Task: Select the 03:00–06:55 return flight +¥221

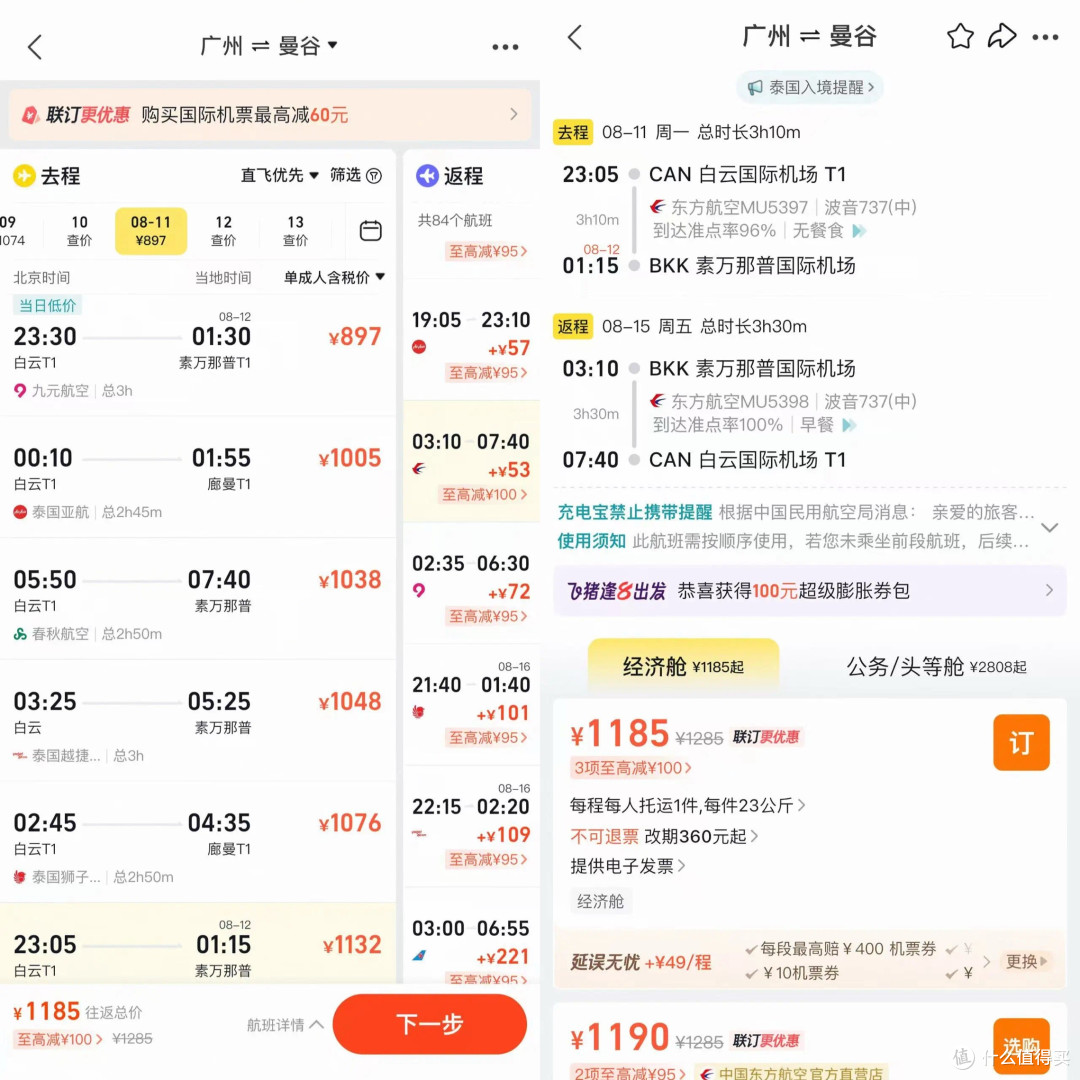Action: [472, 937]
